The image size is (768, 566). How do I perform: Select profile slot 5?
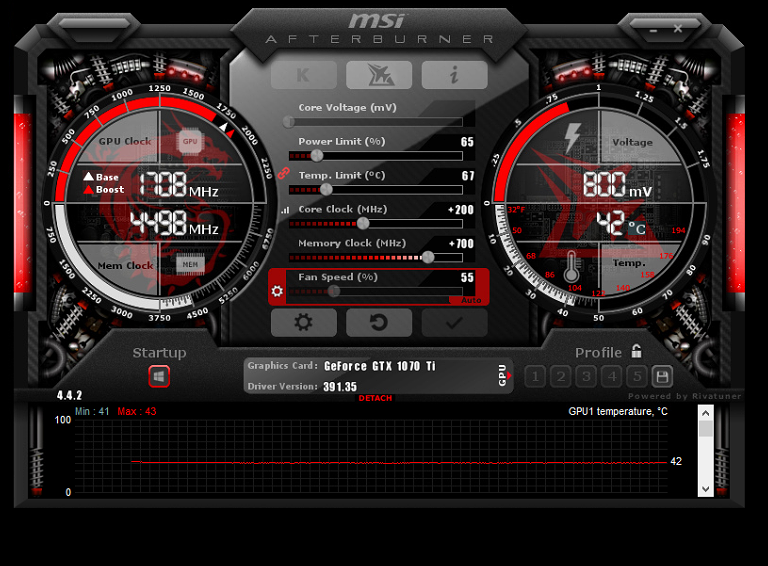[637, 377]
